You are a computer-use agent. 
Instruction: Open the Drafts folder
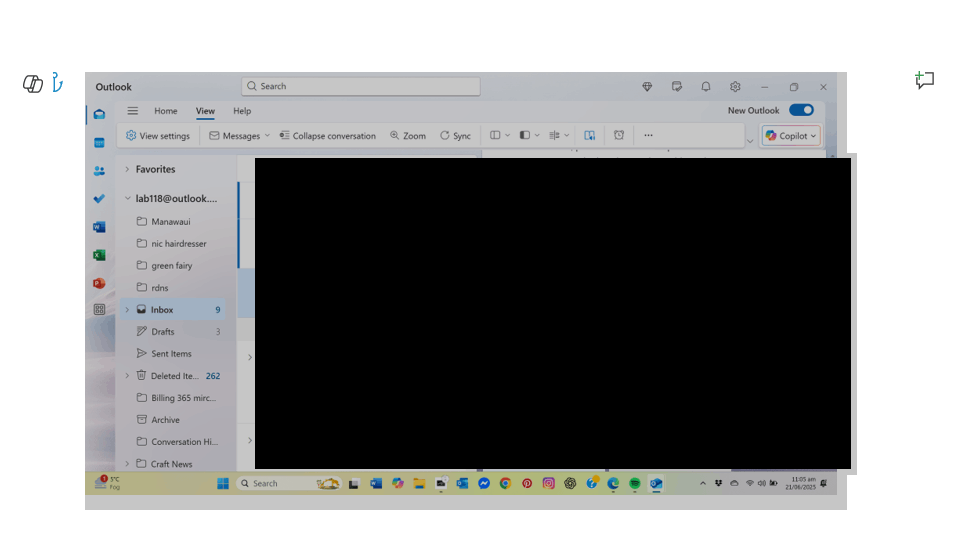173,331
